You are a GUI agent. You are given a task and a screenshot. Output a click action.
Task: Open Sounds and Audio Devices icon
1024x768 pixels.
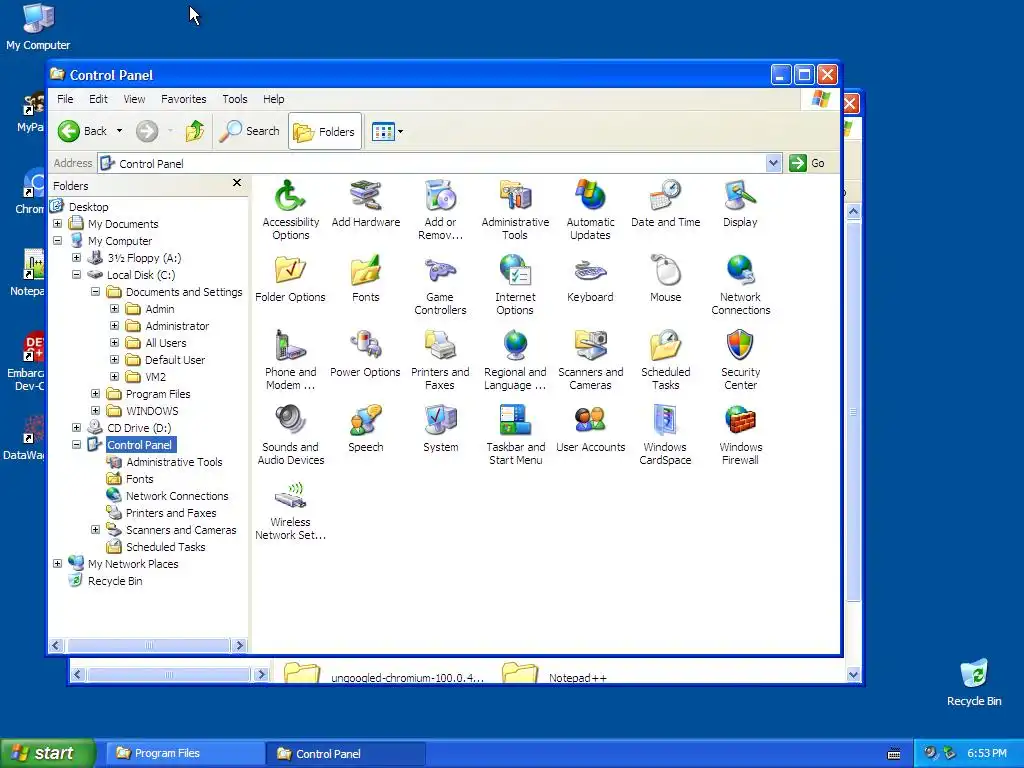pos(290,435)
